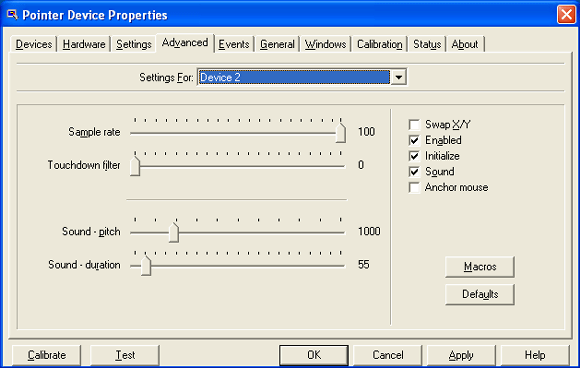
Task: Click the Pointer Device Properties title icon
Action: 12,15
